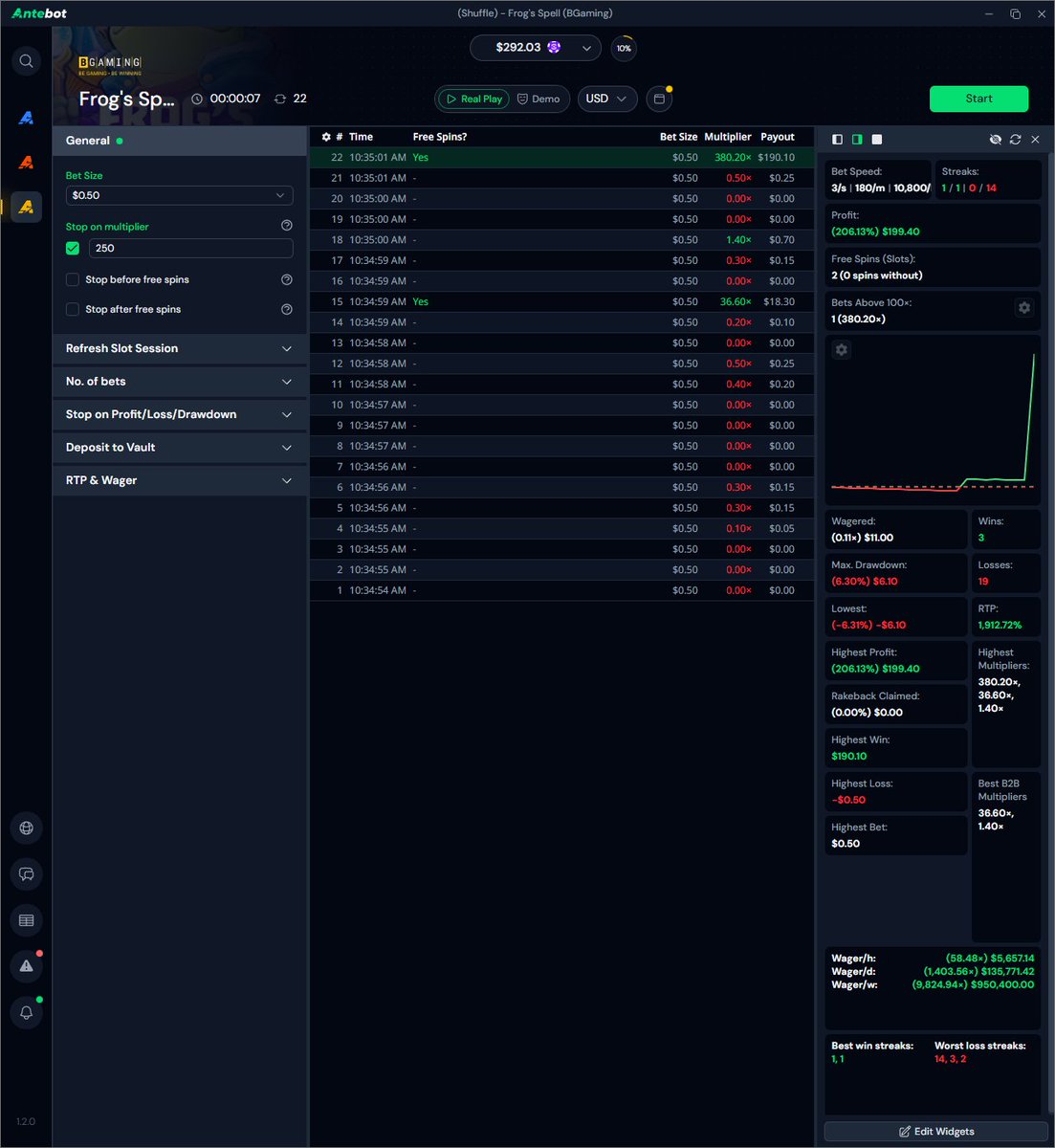1055x1148 pixels.
Task: Switch stats panel to left-dock layout
Action: tap(838, 140)
